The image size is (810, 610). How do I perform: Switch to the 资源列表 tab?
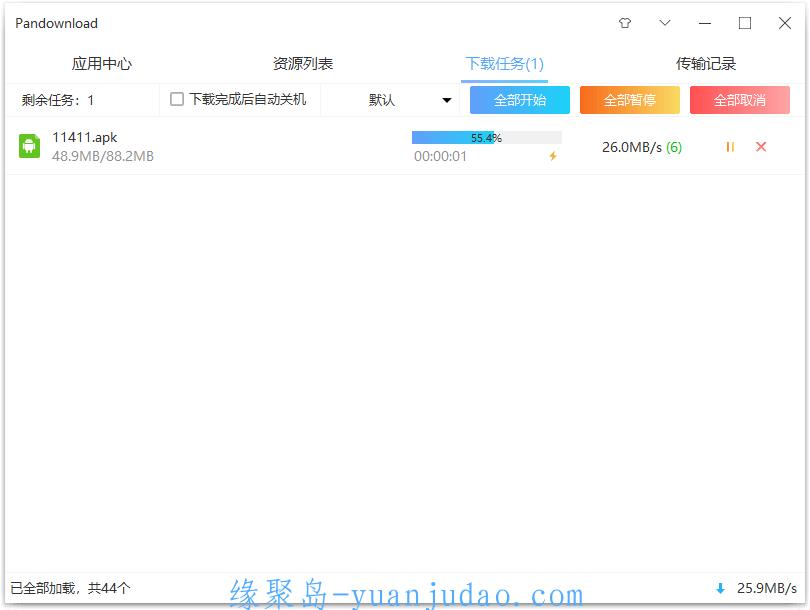(x=303, y=64)
